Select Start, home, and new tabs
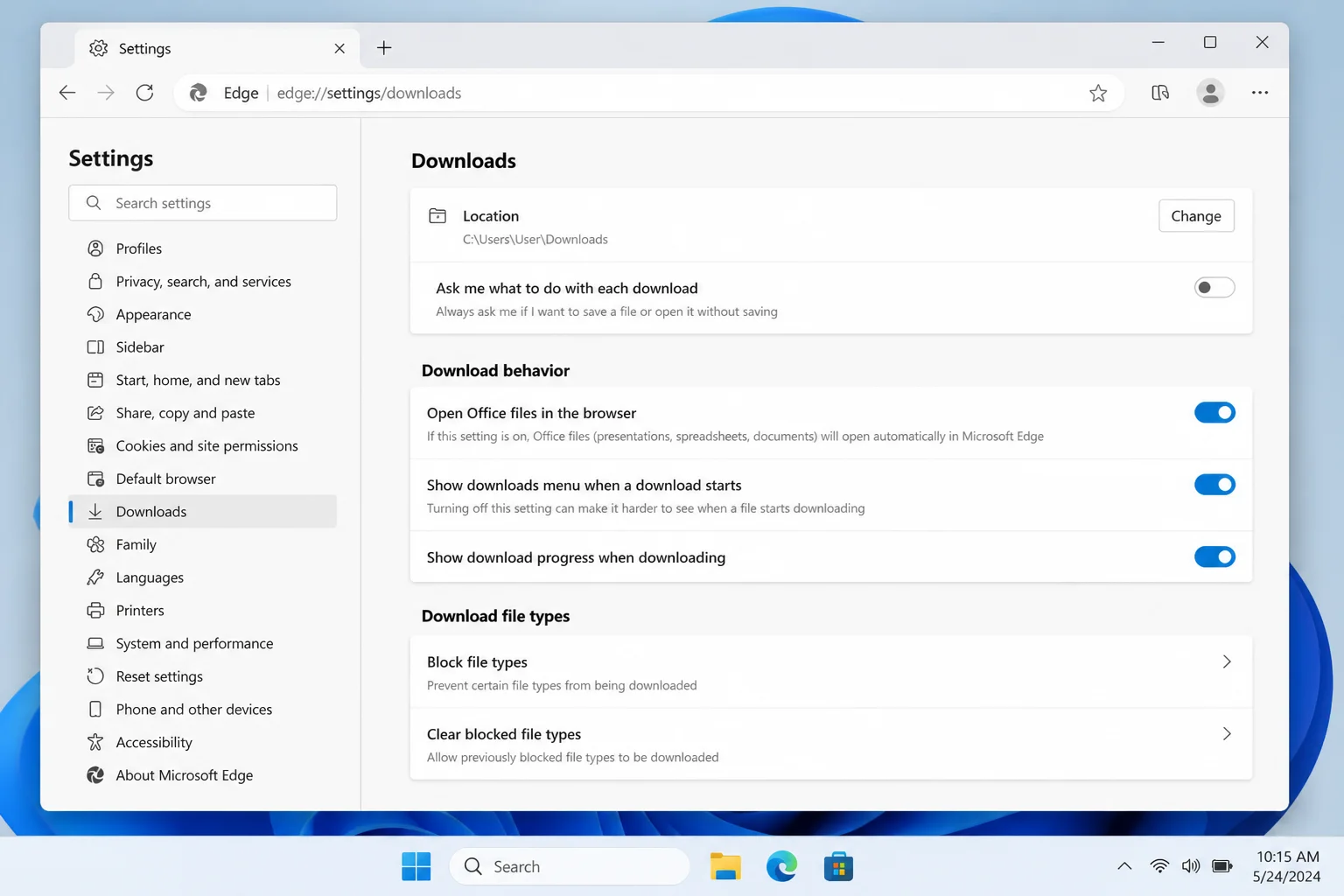 tap(203, 380)
